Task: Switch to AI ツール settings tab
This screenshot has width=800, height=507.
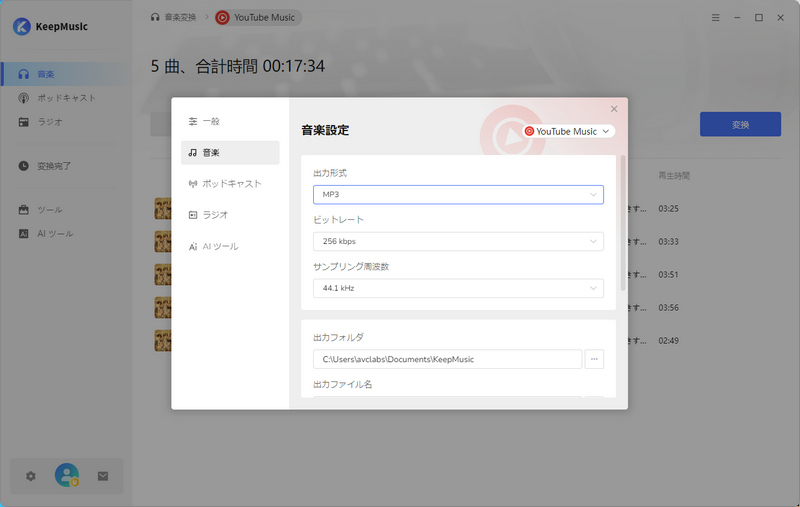Action: [230, 246]
